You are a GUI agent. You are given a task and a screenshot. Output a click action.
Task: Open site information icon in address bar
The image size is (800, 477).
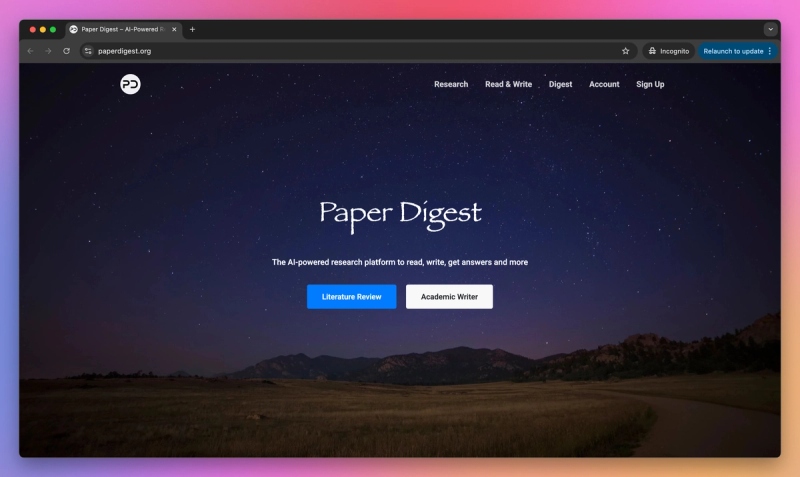point(88,51)
